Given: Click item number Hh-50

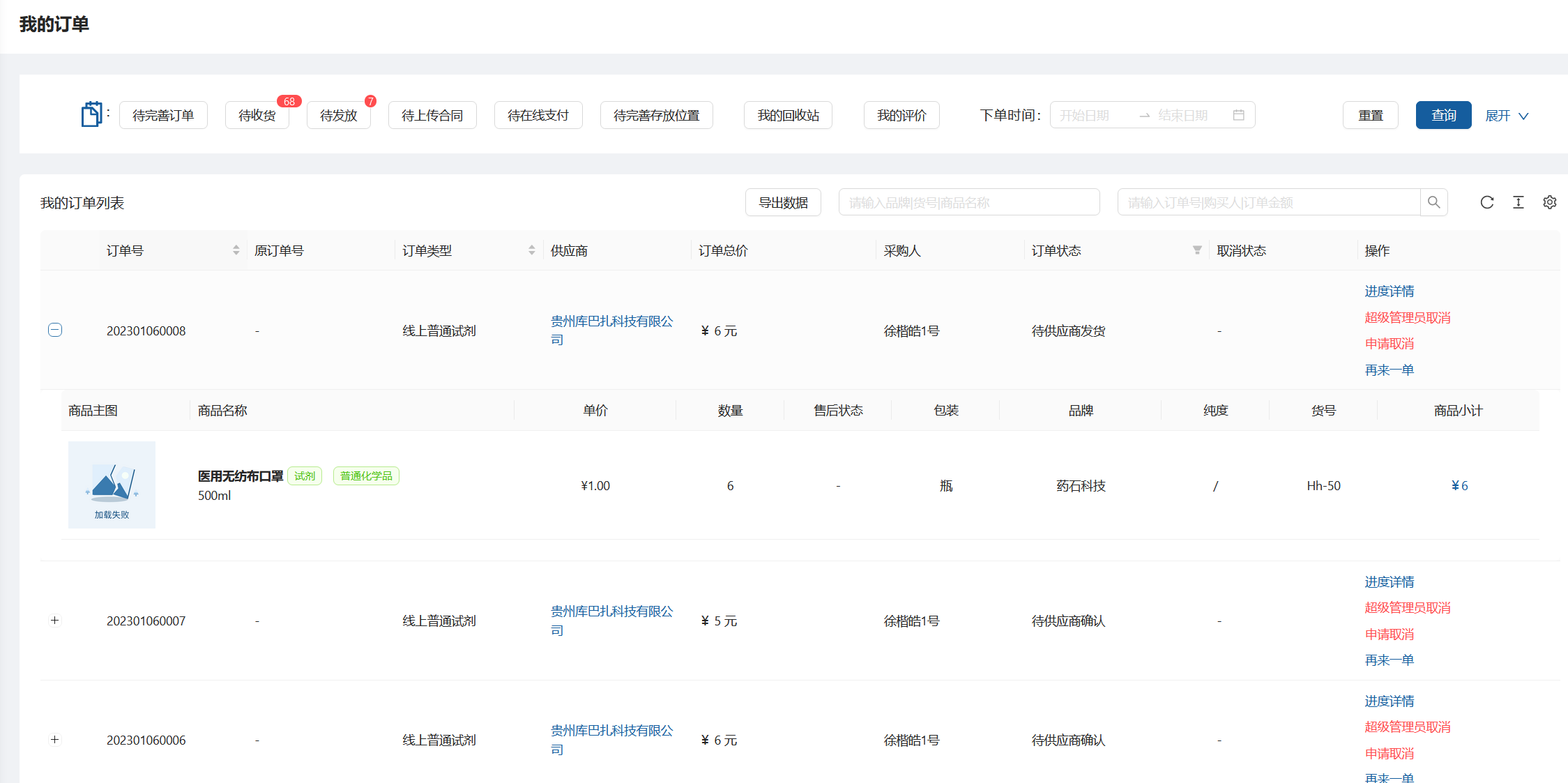Looking at the screenshot, I should point(1323,486).
